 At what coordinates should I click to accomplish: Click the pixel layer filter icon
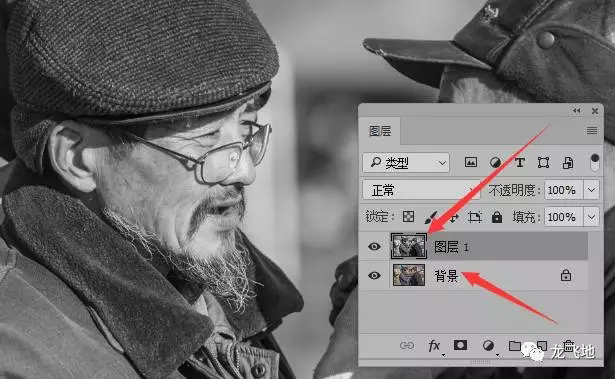coord(471,162)
